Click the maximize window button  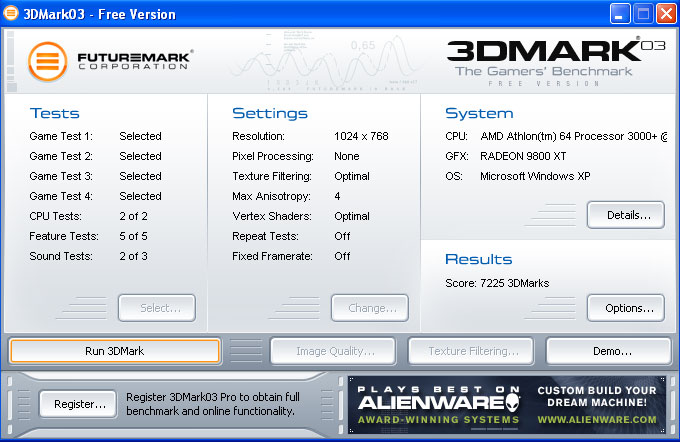[x=643, y=14]
